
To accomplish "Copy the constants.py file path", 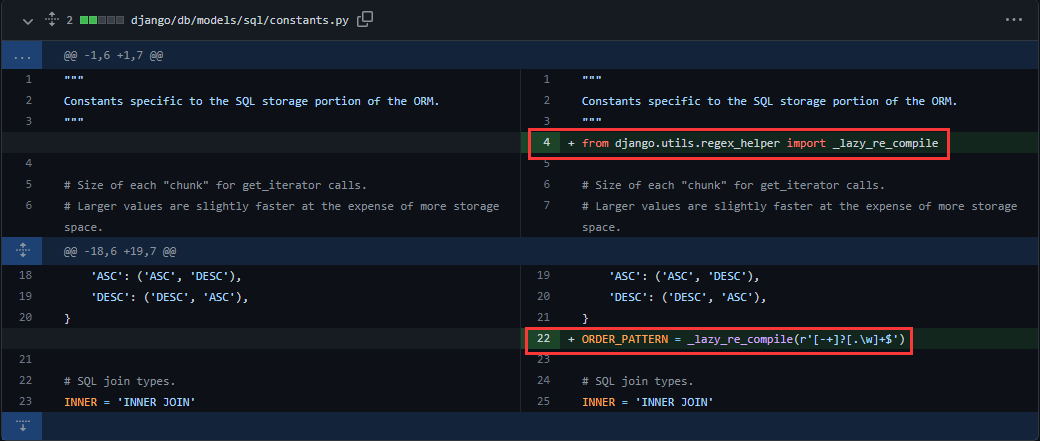I will (x=365, y=19).
